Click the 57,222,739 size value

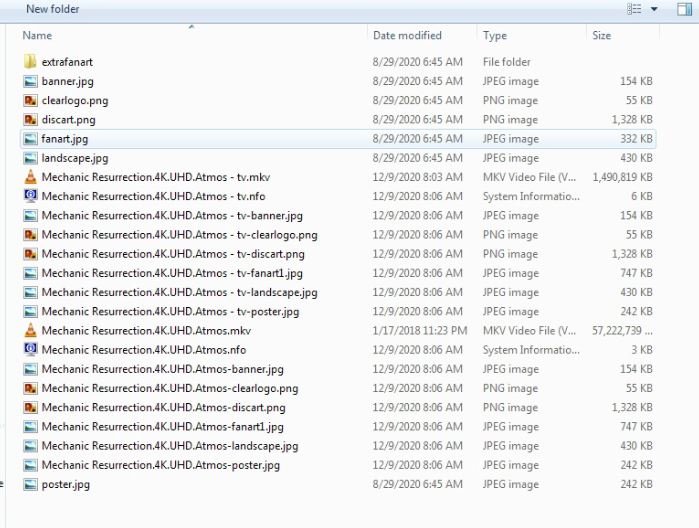tap(622, 330)
